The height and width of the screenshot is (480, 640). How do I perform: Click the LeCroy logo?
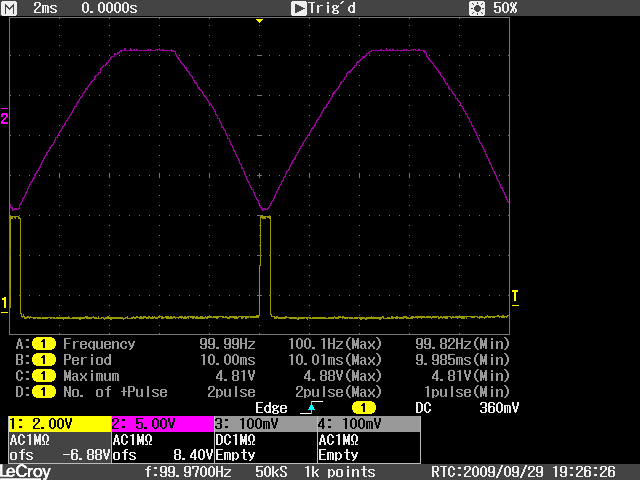[x=25, y=472]
